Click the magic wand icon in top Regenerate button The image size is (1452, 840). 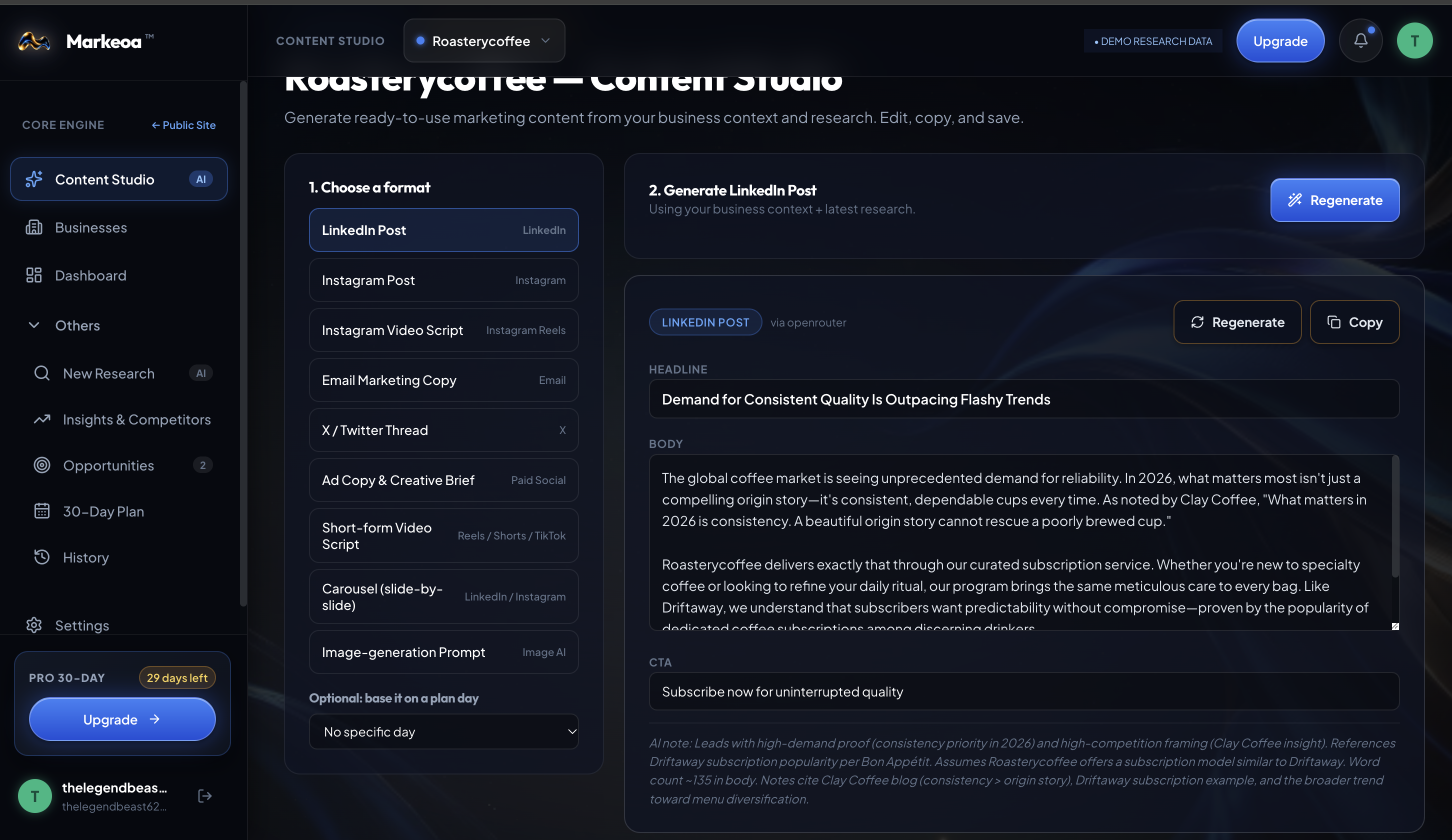click(x=1294, y=200)
